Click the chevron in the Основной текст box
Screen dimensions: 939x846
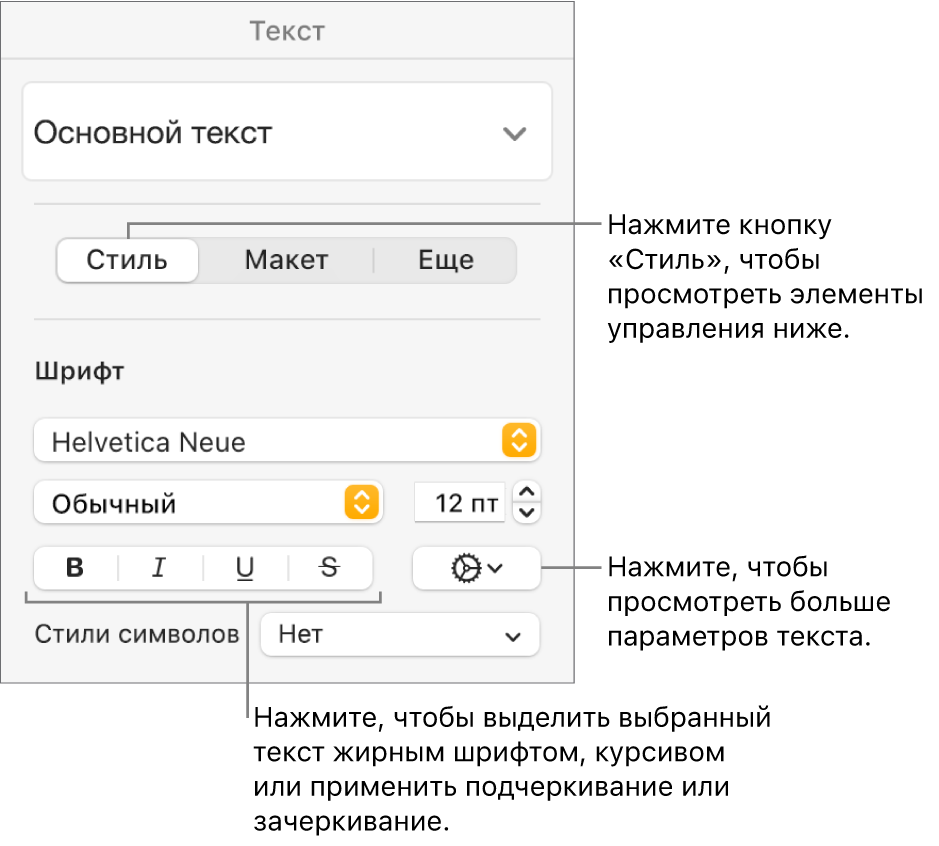[x=514, y=133]
